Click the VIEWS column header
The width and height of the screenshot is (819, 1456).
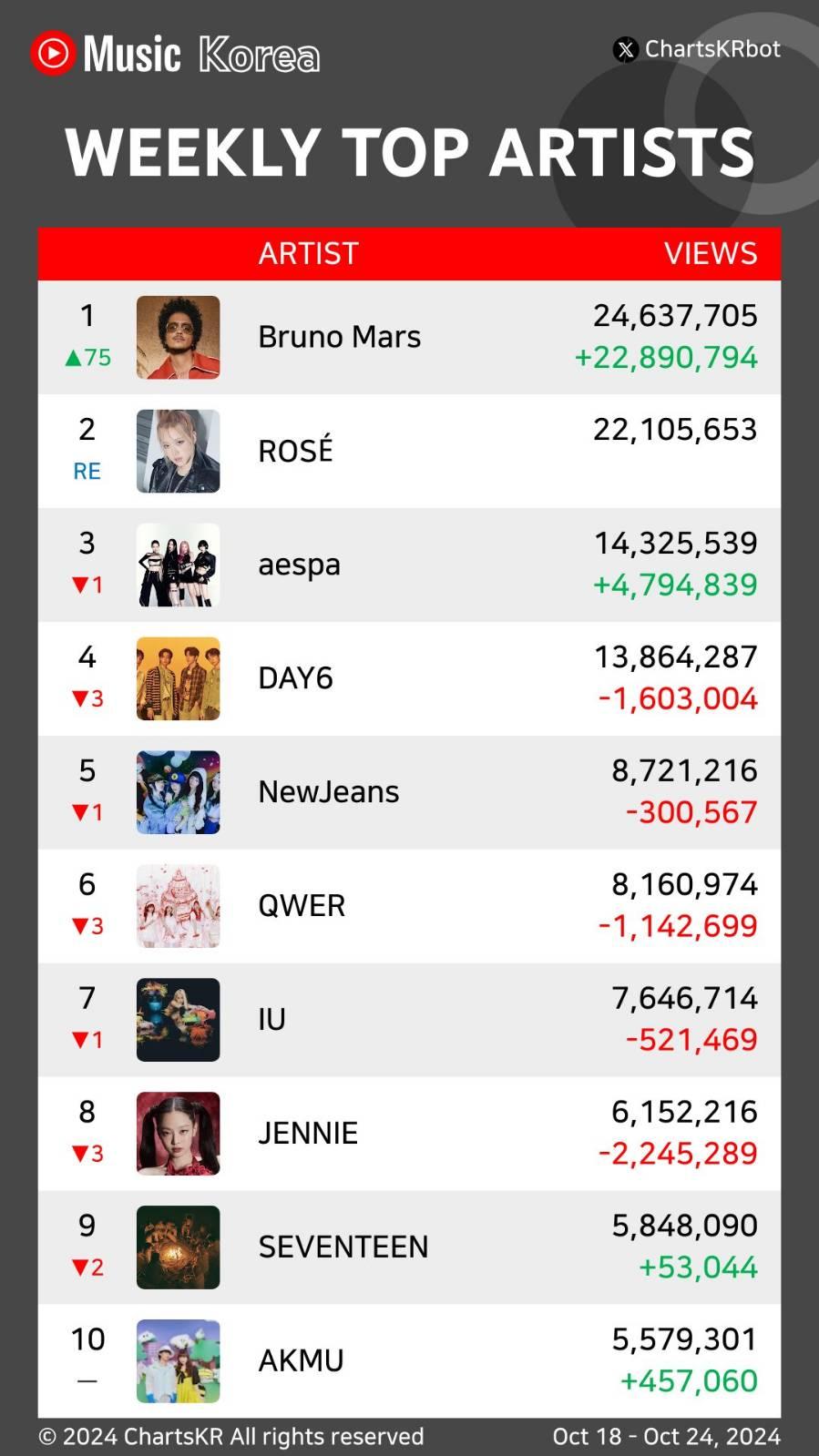(x=711, y=253)
